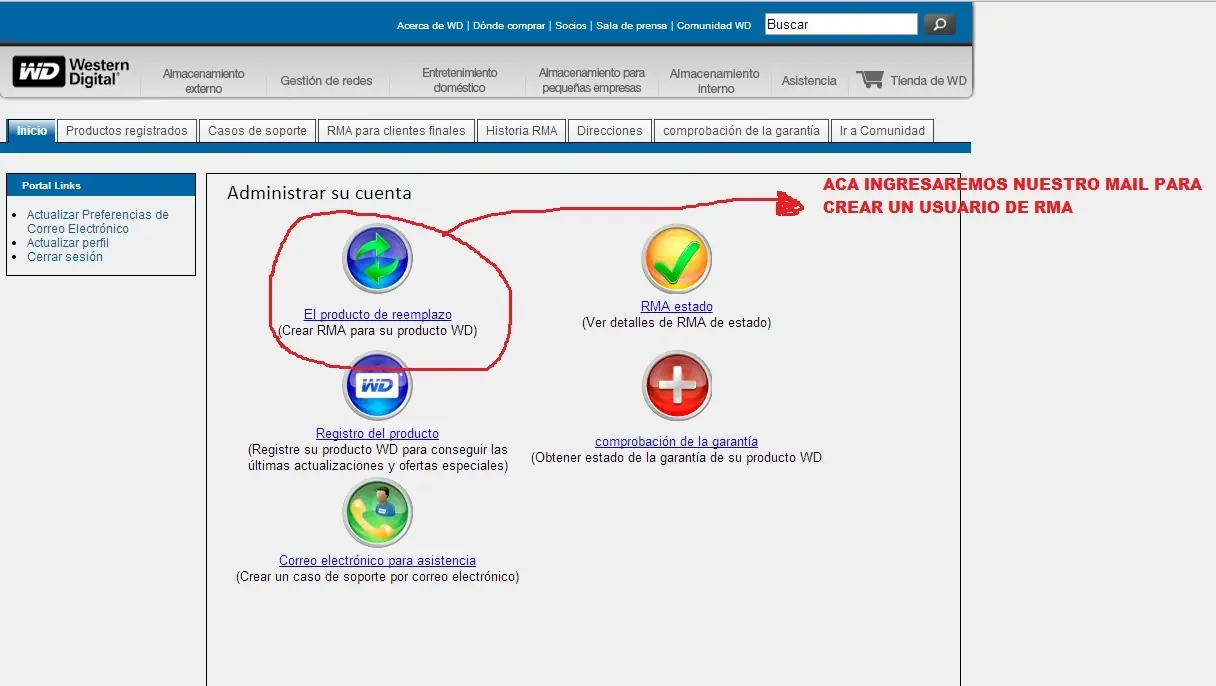
Task: Click the Cerrar sesión link
Action: 65,257
